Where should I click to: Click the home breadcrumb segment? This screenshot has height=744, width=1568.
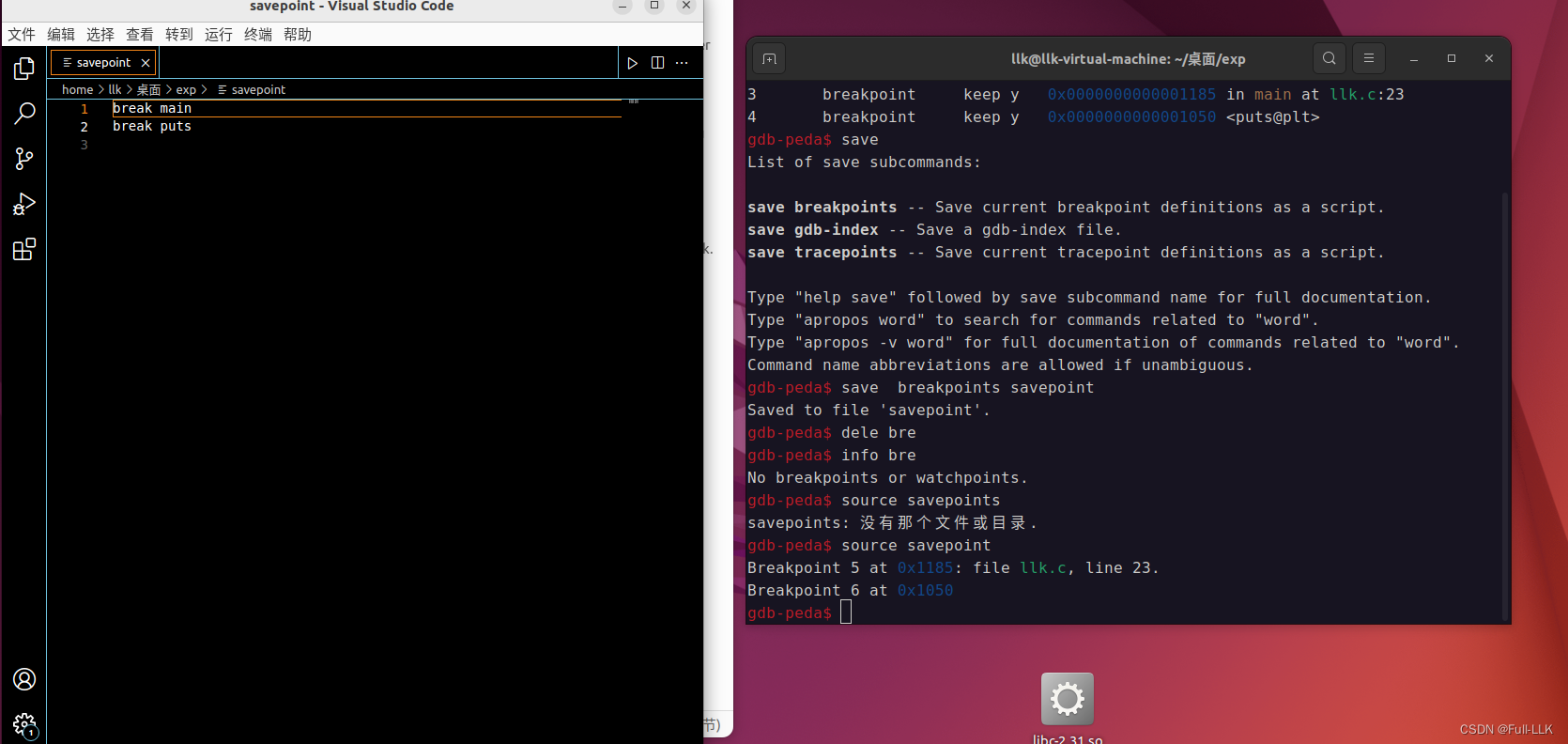tap(77, 90)
